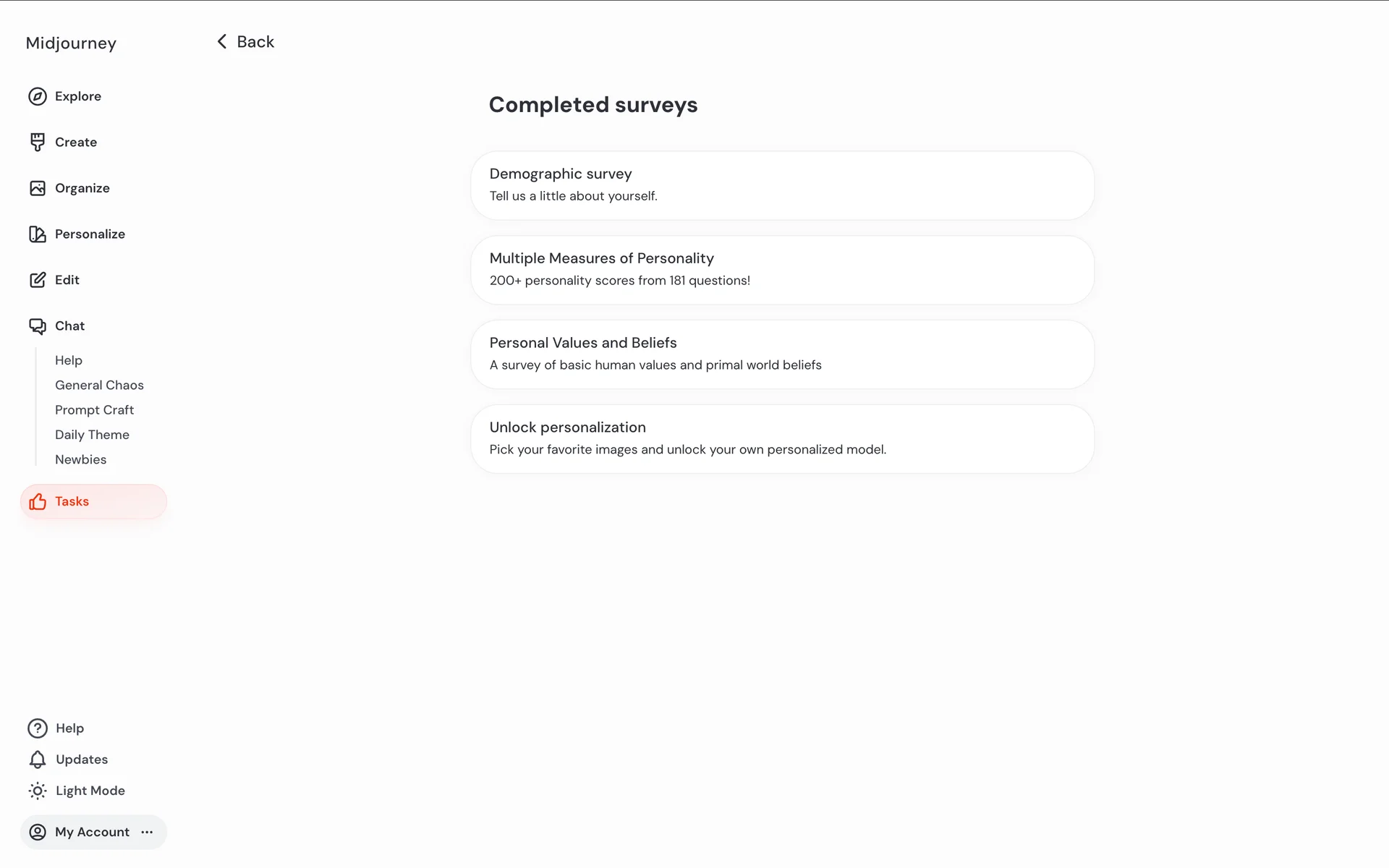The image size is (1389, 868).
Task: Click the Help question mark icon
Action: [x=38, y=728]
